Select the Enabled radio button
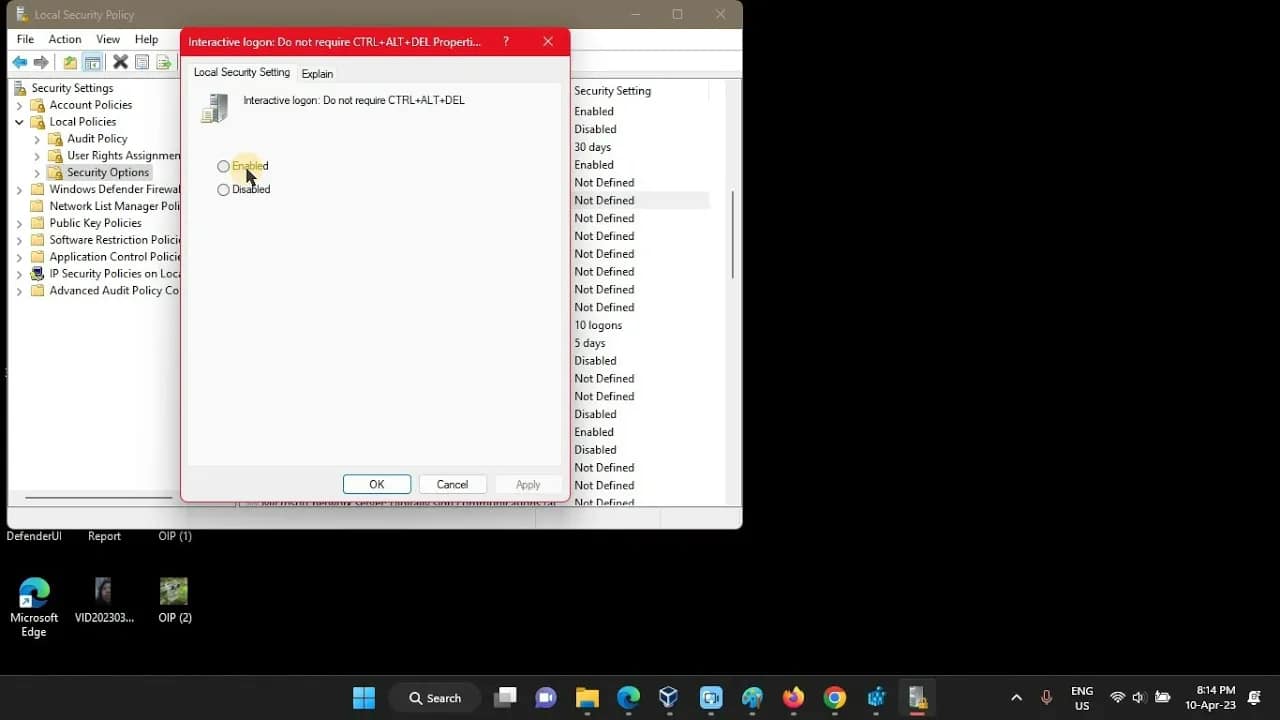This screenshot has width=1280, height=720. pyautogui.click(x=223, y=166)
